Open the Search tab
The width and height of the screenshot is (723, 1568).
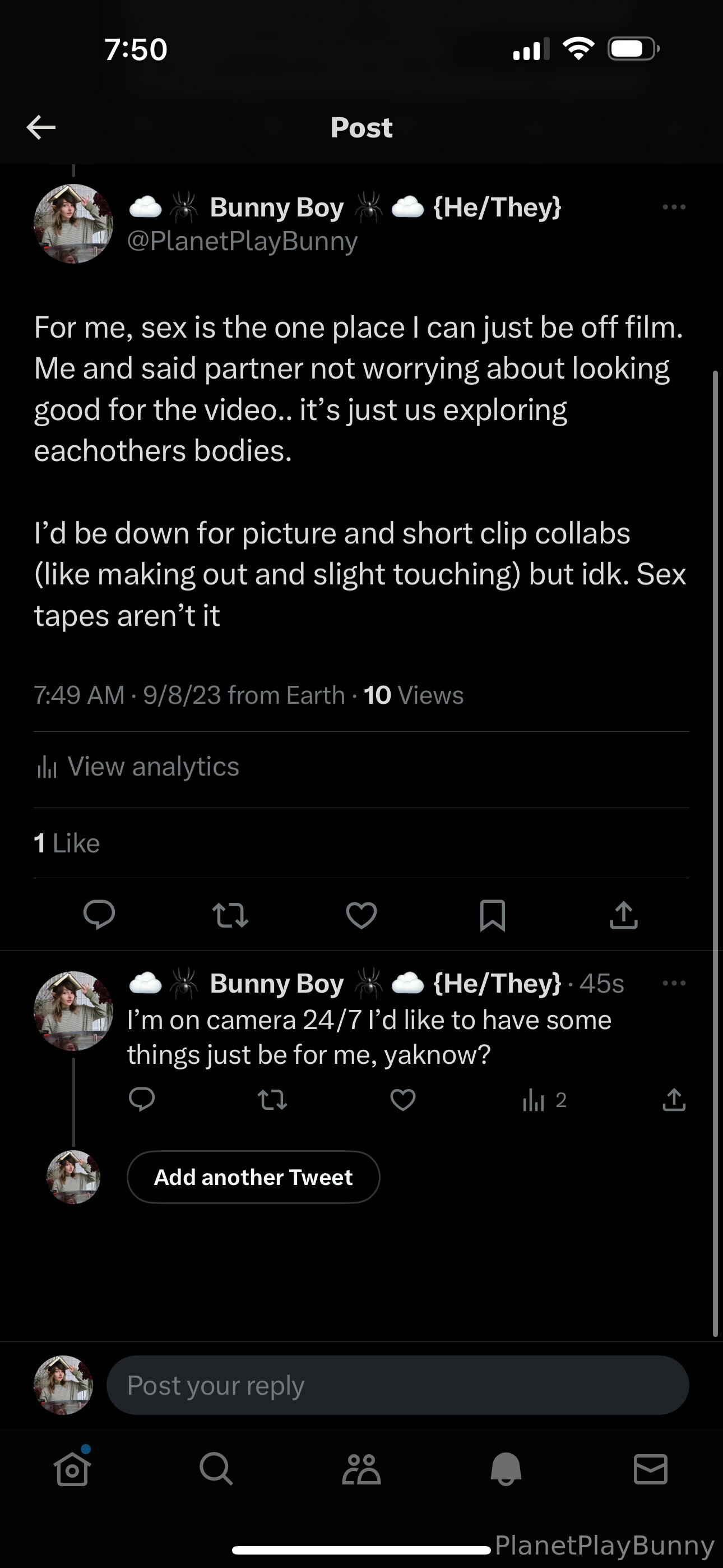coord(216,1469)
